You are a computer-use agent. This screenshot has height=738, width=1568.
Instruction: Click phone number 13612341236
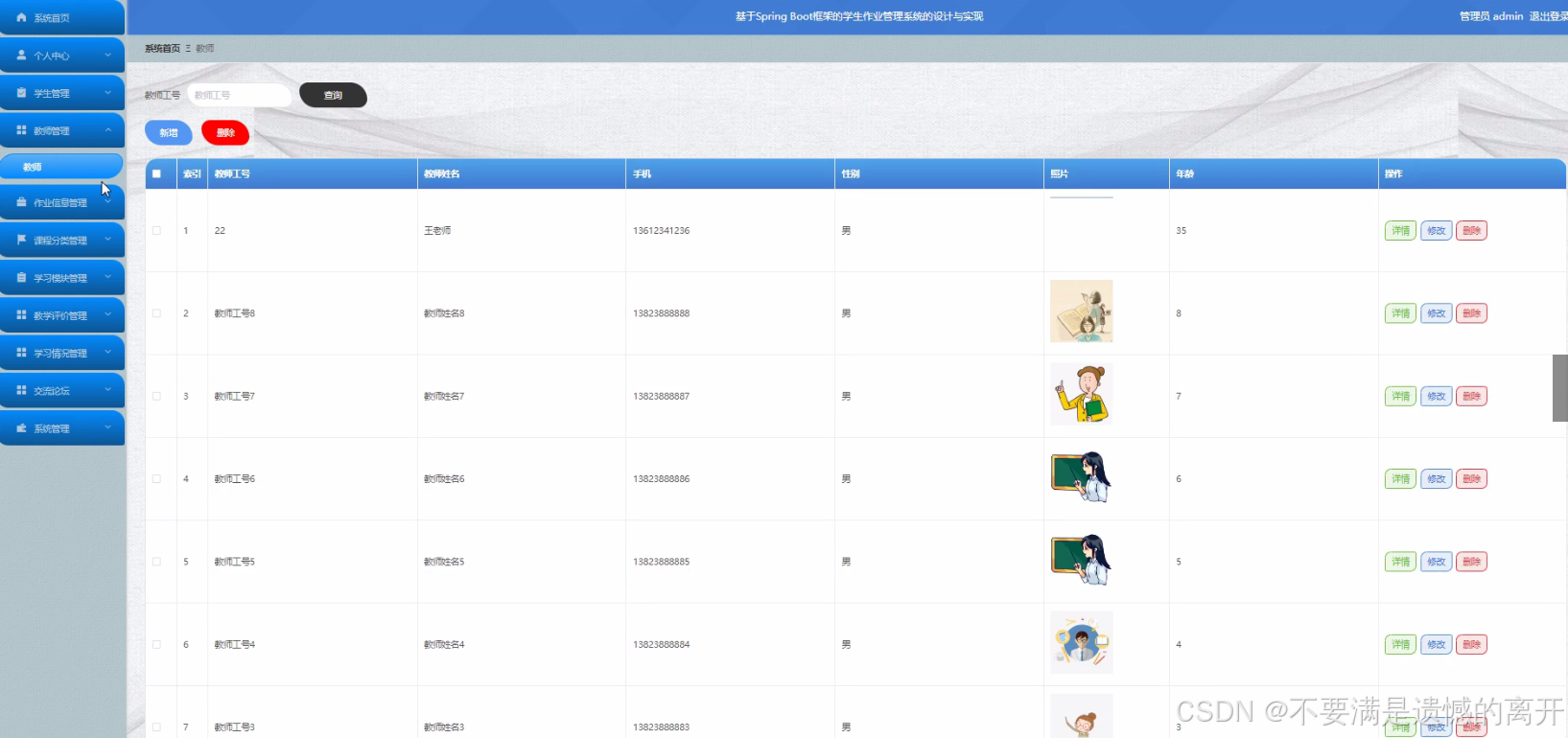coord(661,230)
